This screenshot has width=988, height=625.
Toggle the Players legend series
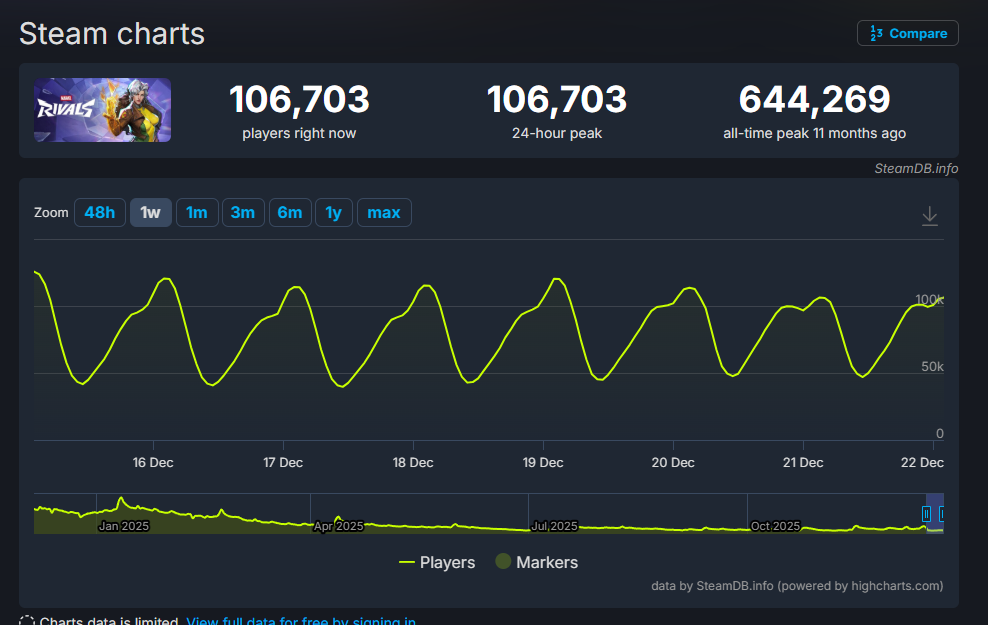(437, 562)
